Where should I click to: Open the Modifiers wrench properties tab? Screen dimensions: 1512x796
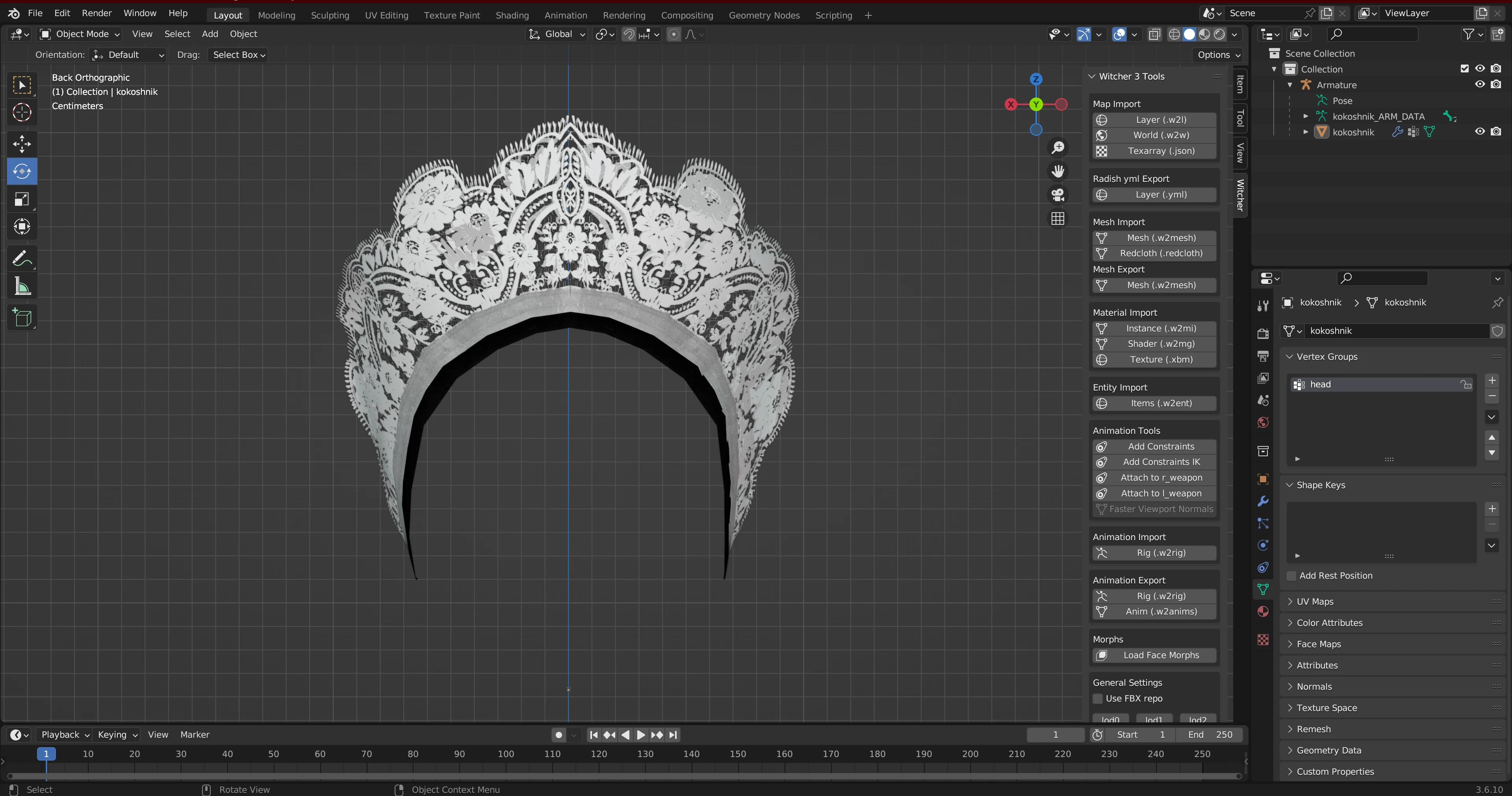tap(1263, 502)
